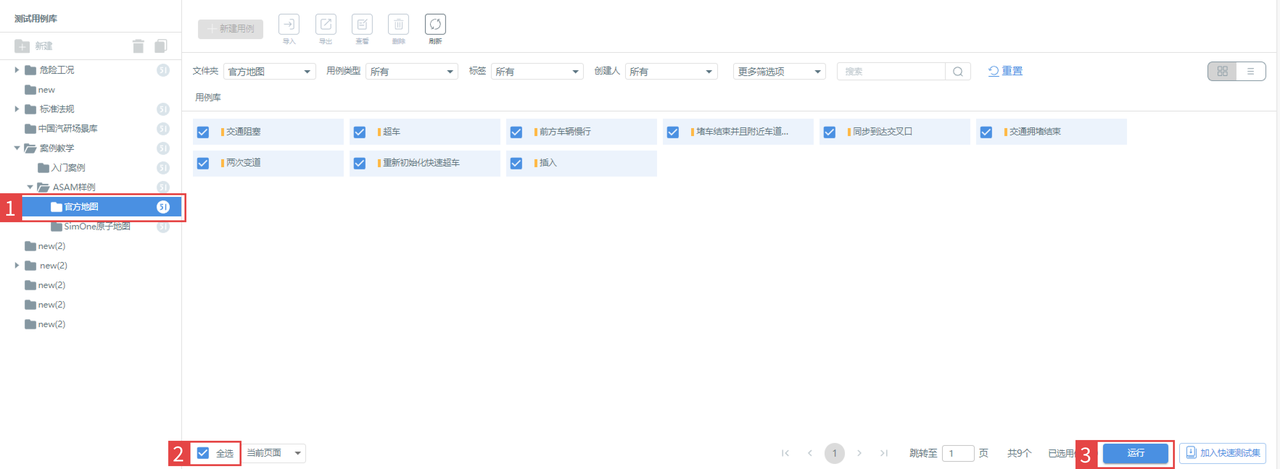The width and height of the screenshot is (1280, 469).
Task: Open the 更多筛选项 dropdown
Action: click(x=779, y=72)
